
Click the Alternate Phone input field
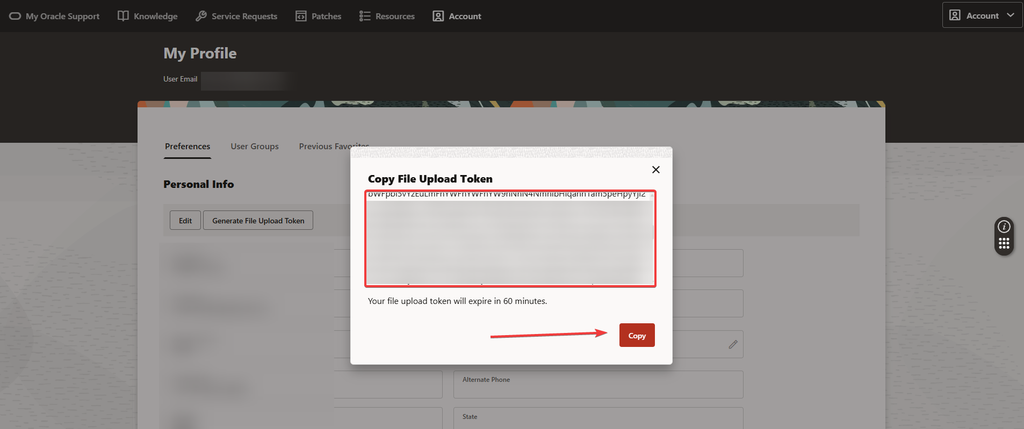point(598,385)
